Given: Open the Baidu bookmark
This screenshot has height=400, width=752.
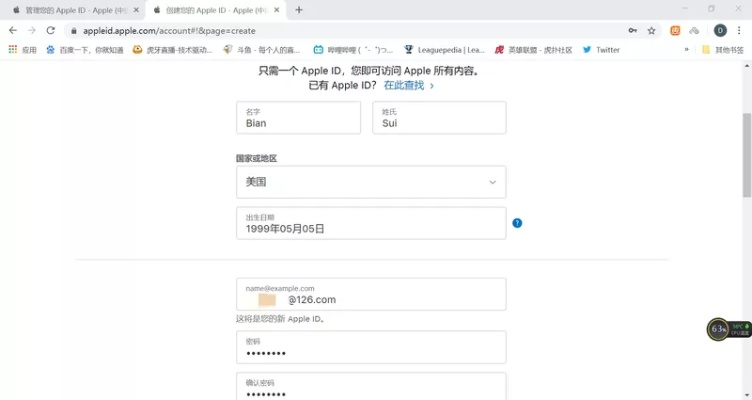Looking at the screenshot, I should point(84,50).
